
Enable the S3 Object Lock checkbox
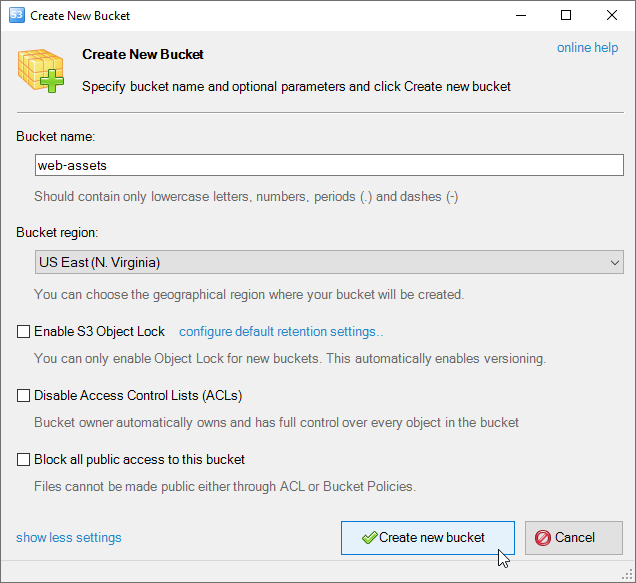(x=23, y=331)
